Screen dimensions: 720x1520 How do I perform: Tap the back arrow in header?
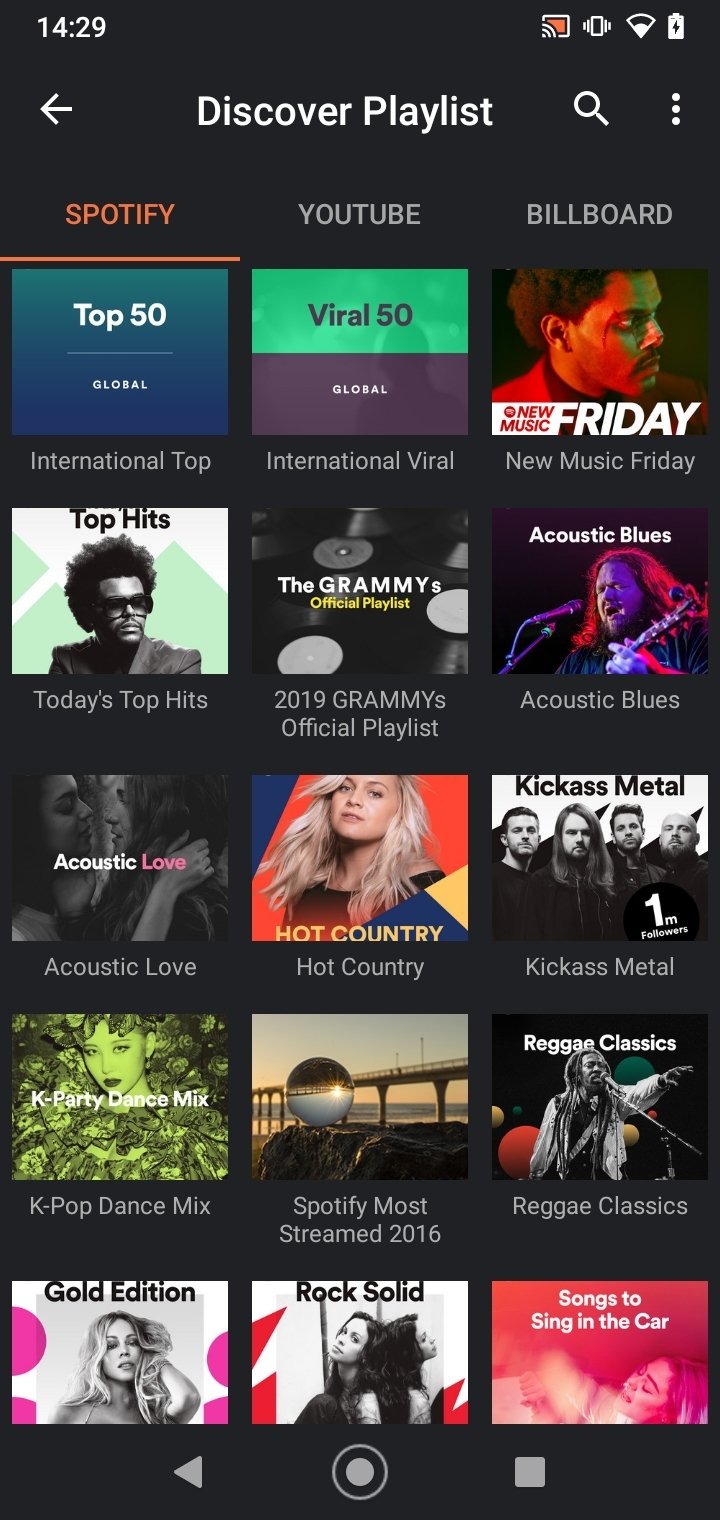(x=57, y=109)
